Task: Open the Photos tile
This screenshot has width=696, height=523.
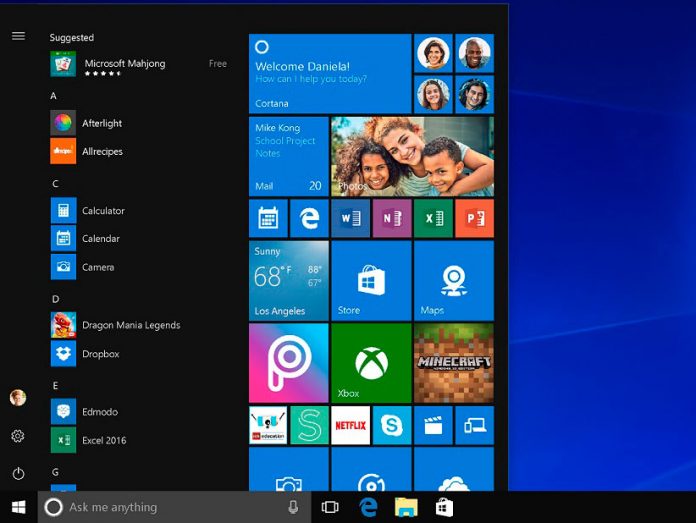Action: click(x=412, y=156)
